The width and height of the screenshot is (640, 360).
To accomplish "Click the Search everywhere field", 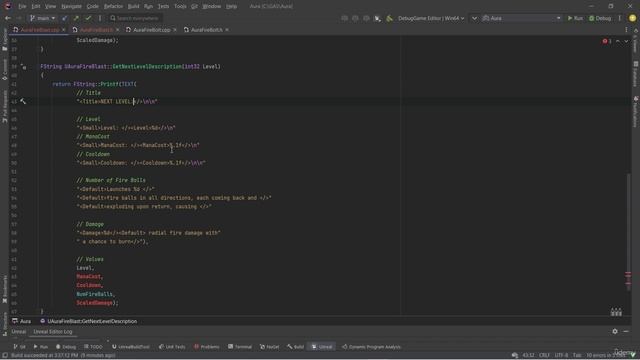I will pyautogui.click(x=135, y=18).
